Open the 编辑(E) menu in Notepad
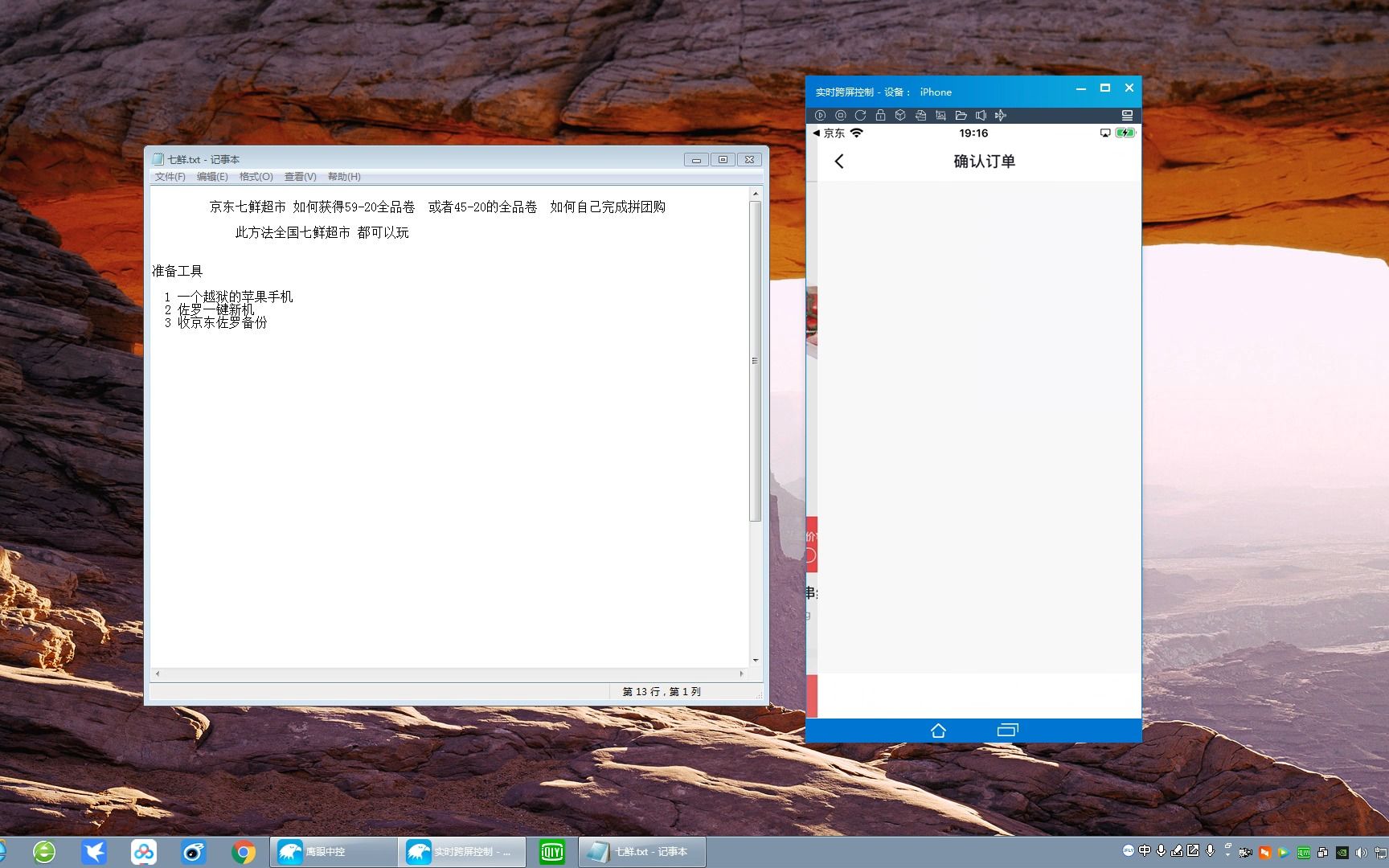Screen dimensions: 1389x868 (212, 177)
